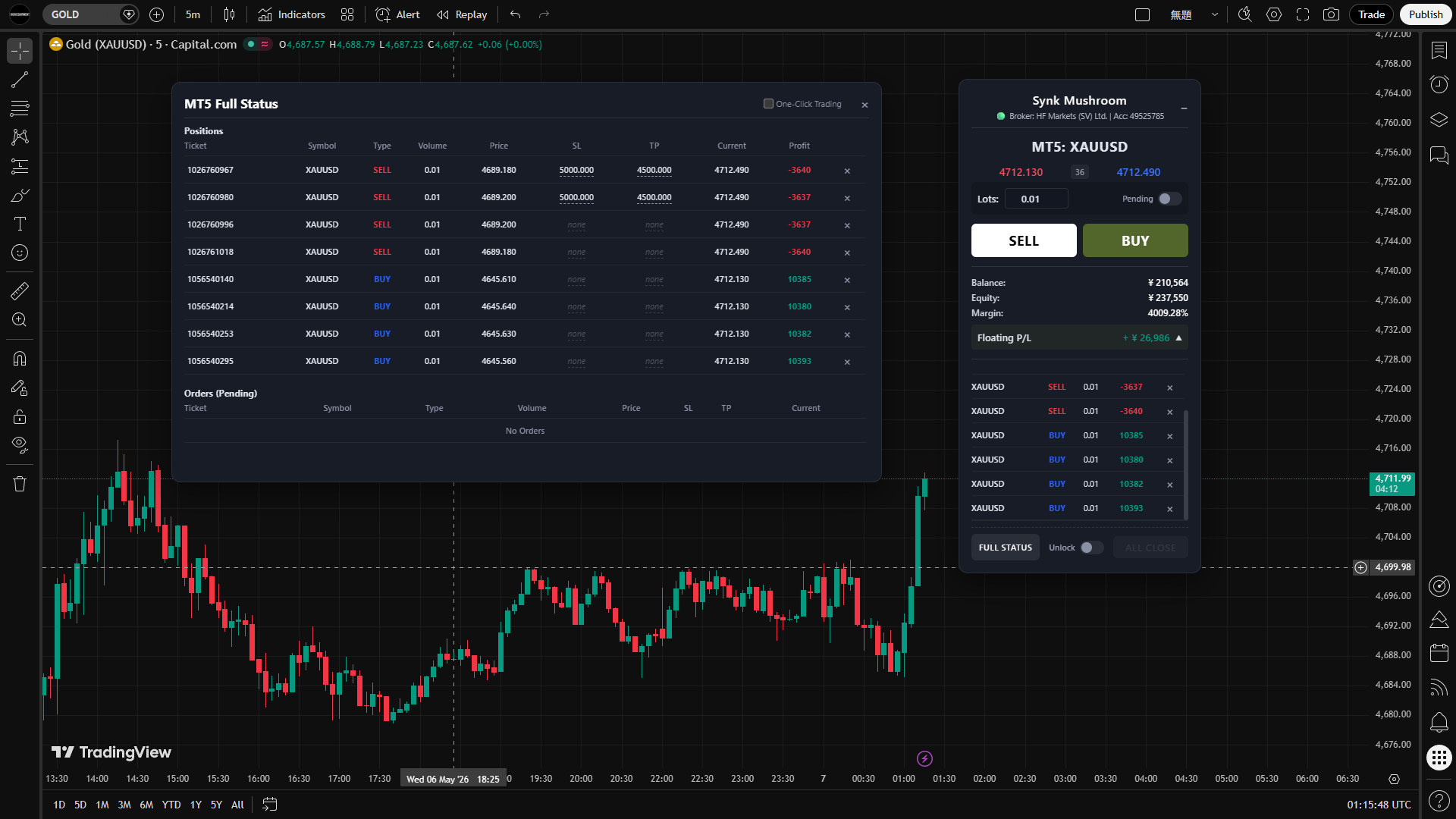Open the object tree layers panel
The width and height of the screenshot is (1456, 819).
[1439, 120]
